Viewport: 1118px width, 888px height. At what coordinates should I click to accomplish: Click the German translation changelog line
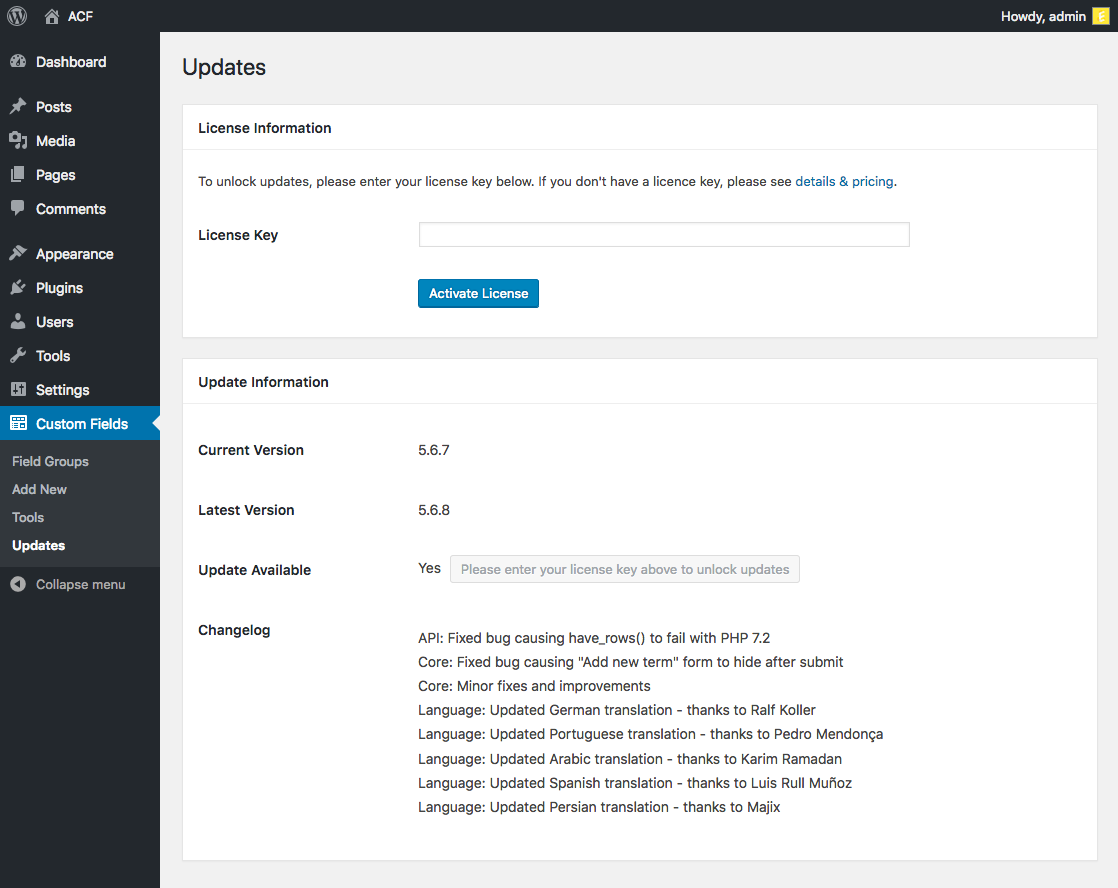click(x=617, y=710)
